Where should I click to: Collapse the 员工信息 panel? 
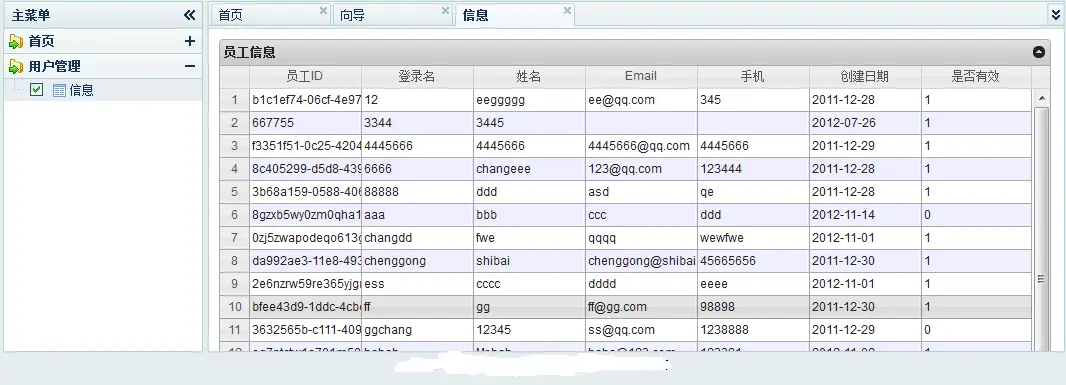1038,52
